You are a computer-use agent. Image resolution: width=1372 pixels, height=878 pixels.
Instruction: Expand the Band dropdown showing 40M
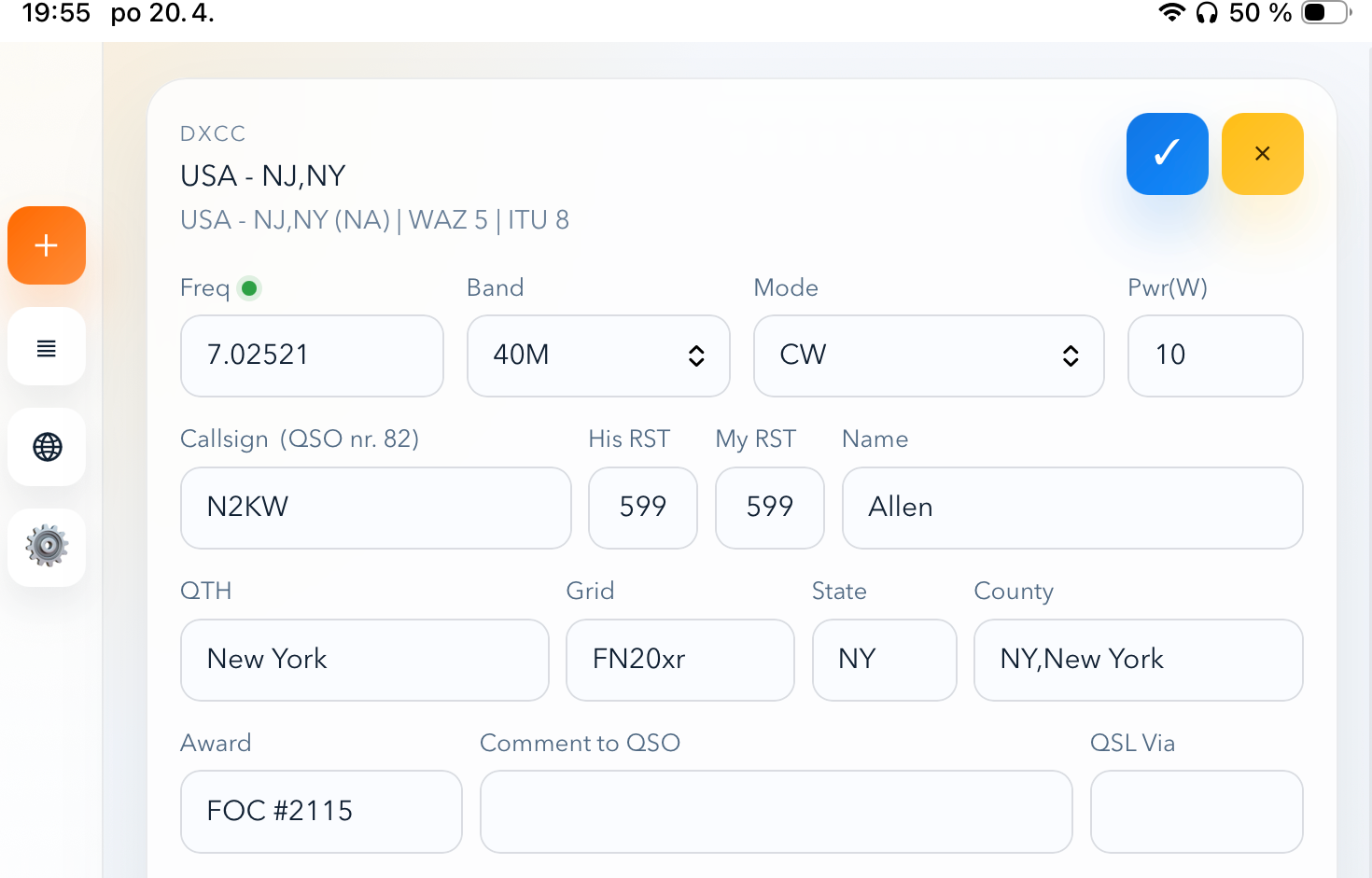click(598, 355)
